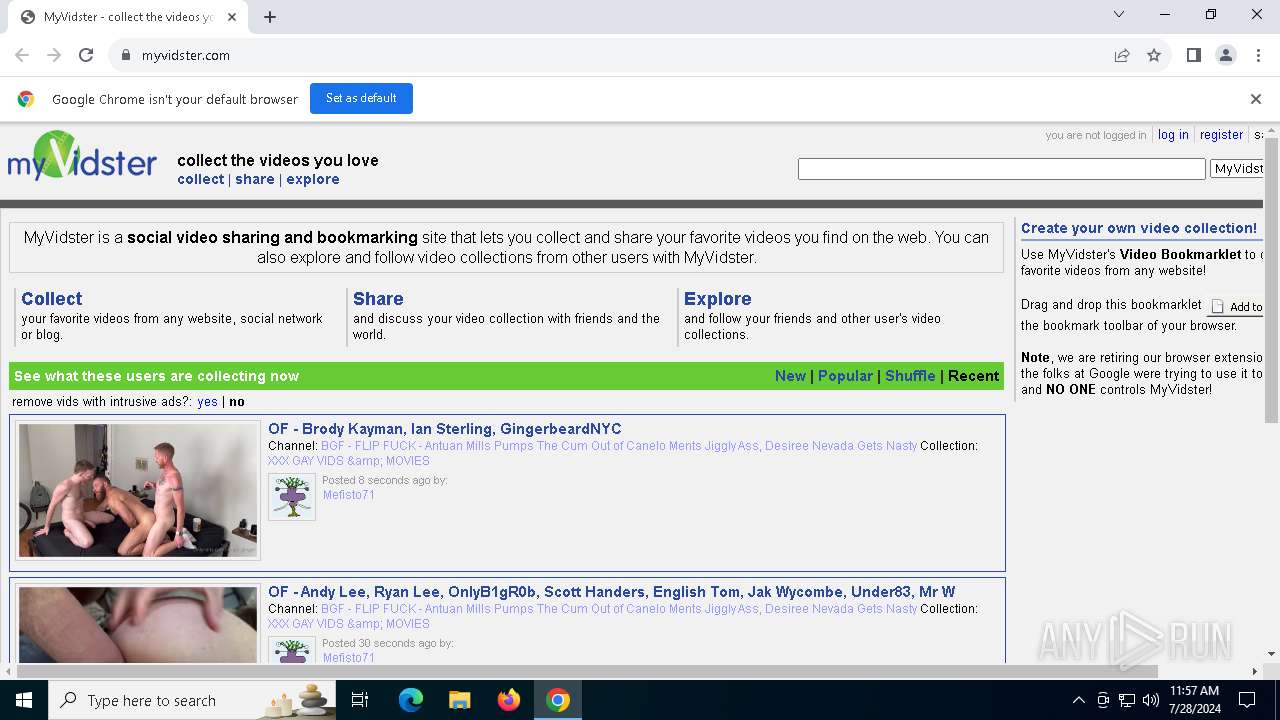The image size is (1280, 720).
Task: Bookmark this tab with the star icon
Action: [x=1154, y=55]
